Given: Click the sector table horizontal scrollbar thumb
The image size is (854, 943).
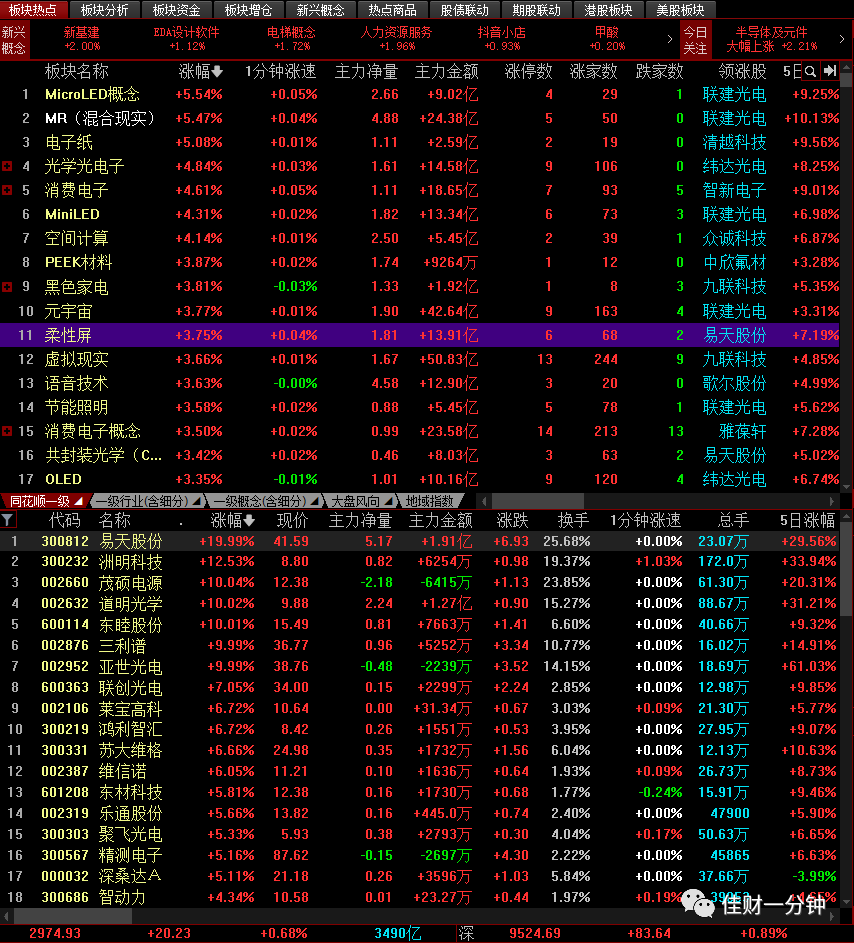Looking at the screenshot, I should click(x=538, y=501).
